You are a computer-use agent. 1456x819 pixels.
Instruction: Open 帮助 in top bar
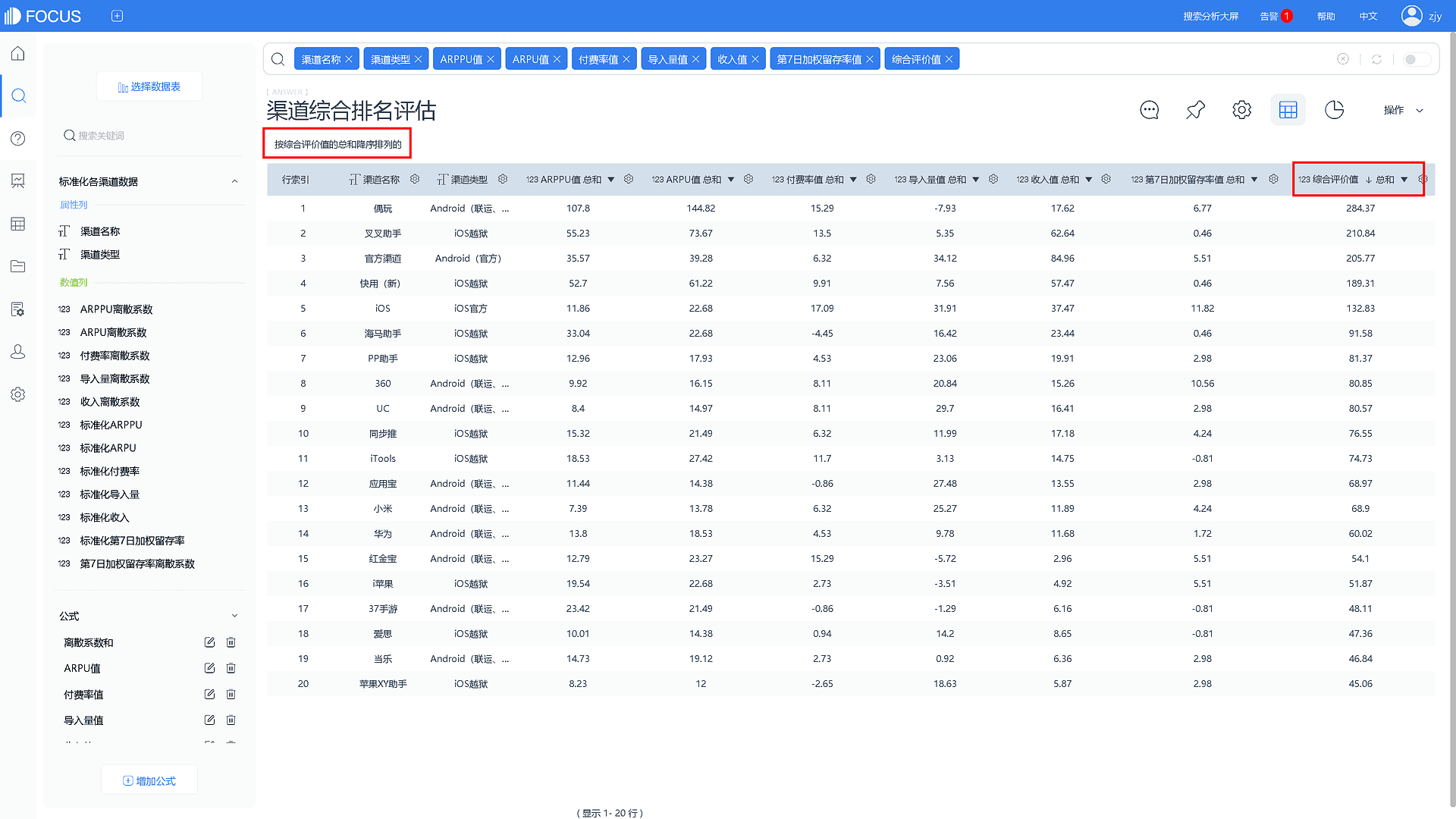1326,16
